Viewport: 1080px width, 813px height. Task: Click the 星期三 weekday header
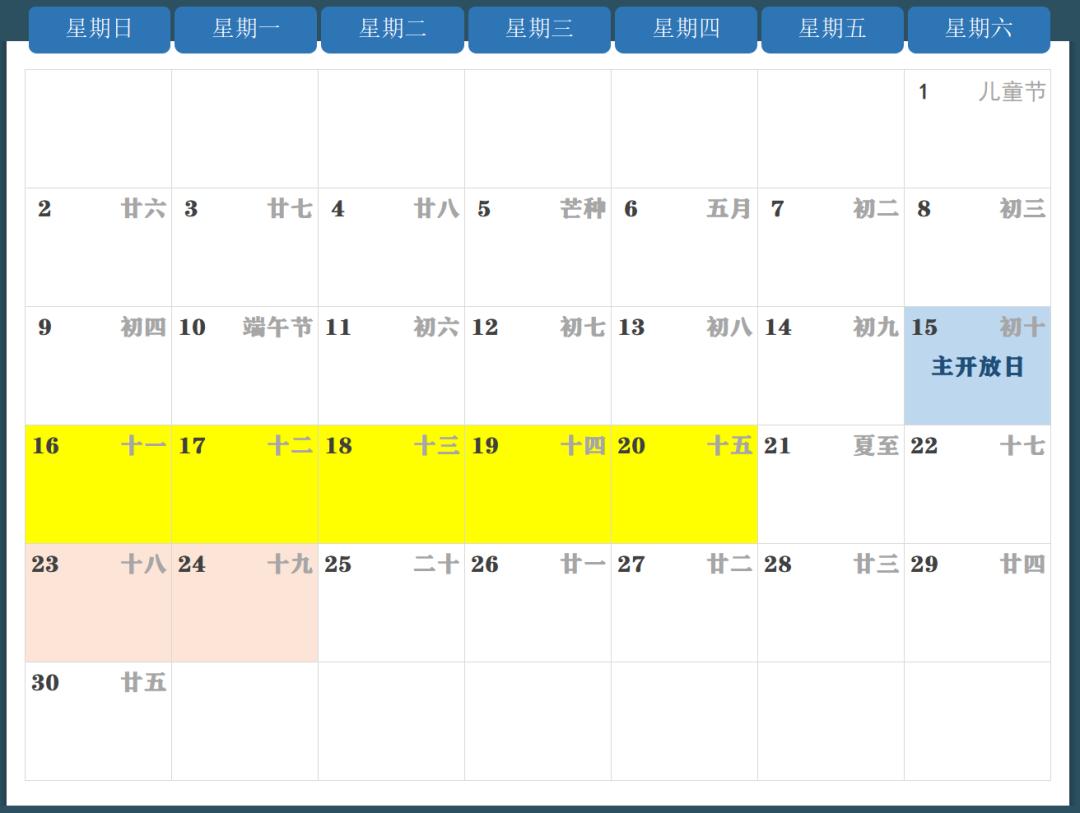tap(539, 29)
